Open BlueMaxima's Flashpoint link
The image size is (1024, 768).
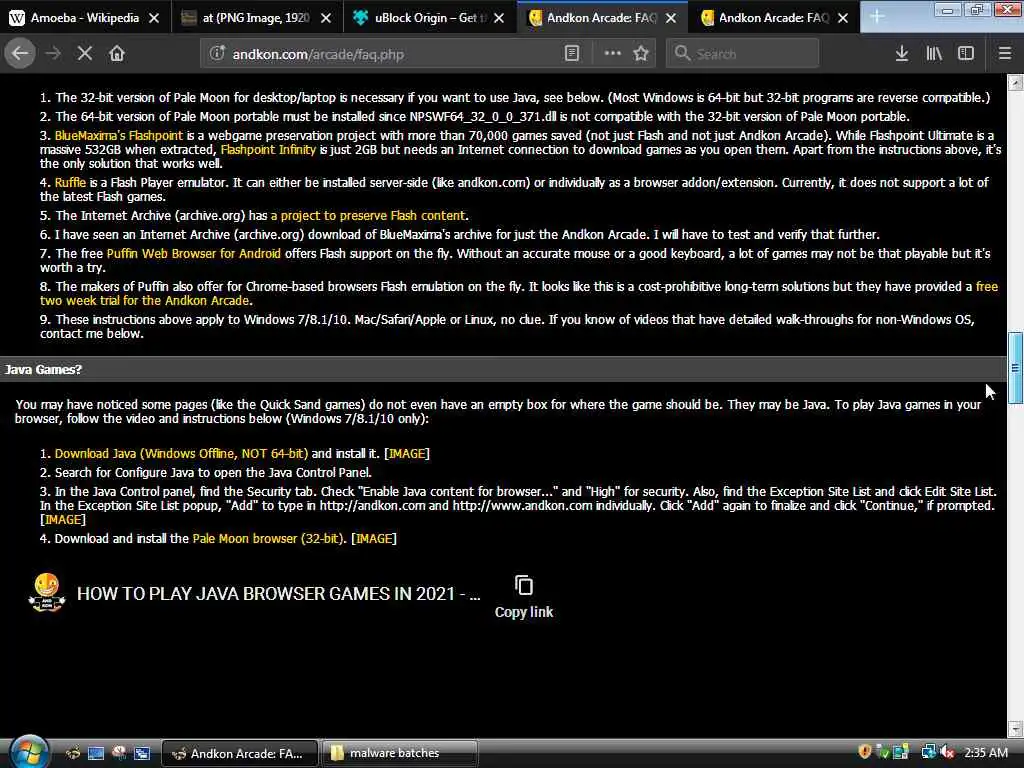(x=118, y=135)
